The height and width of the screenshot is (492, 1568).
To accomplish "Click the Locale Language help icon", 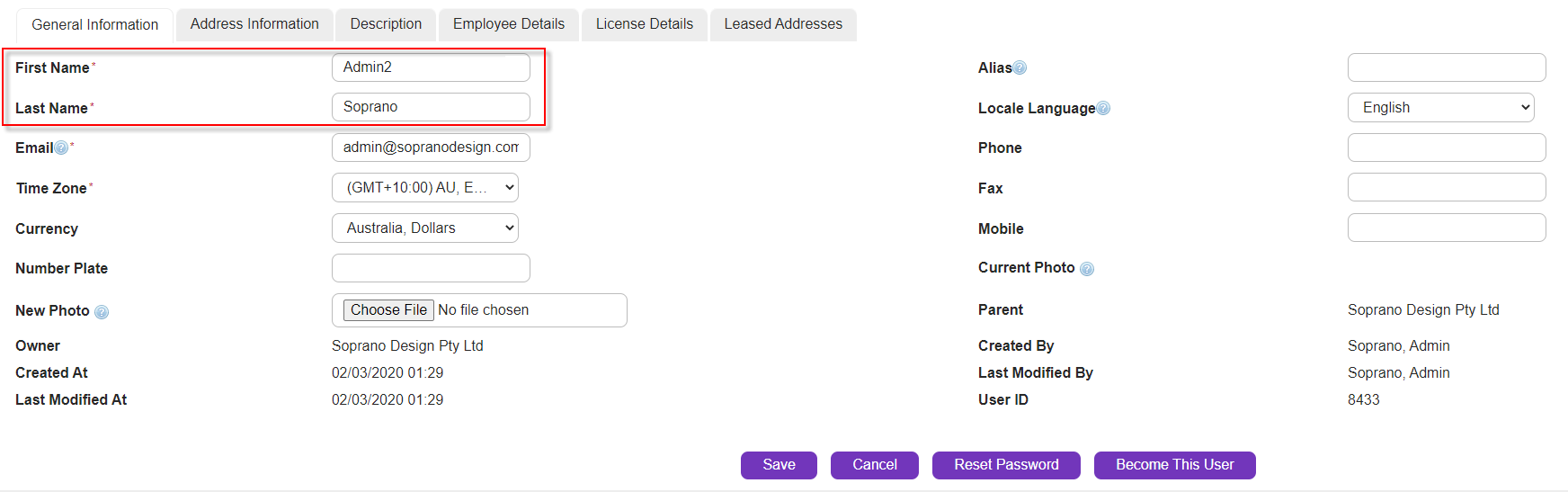I will [1103, 109].
